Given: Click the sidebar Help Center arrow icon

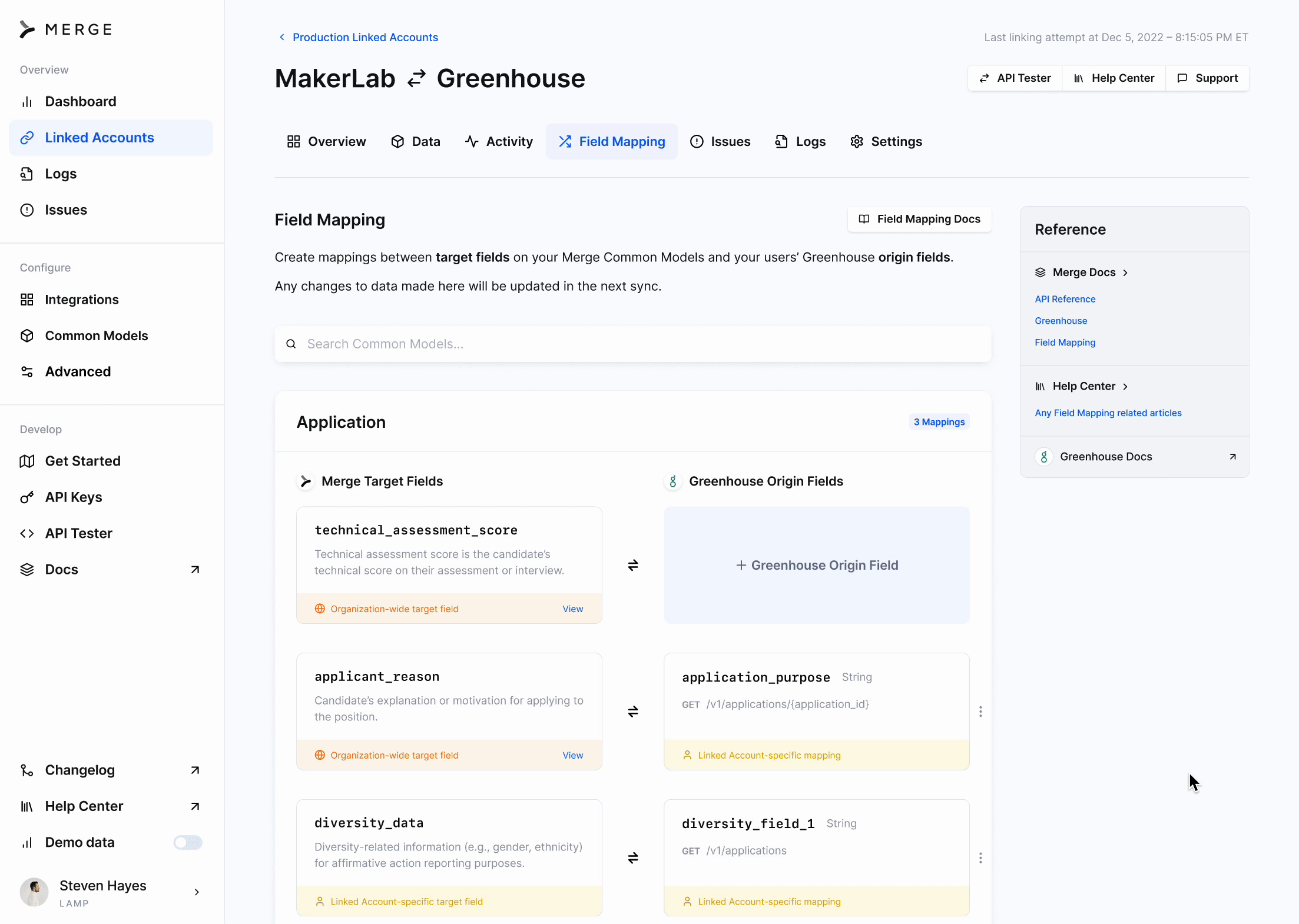Looking at the screenshot, I should click(x=195, y=806).
